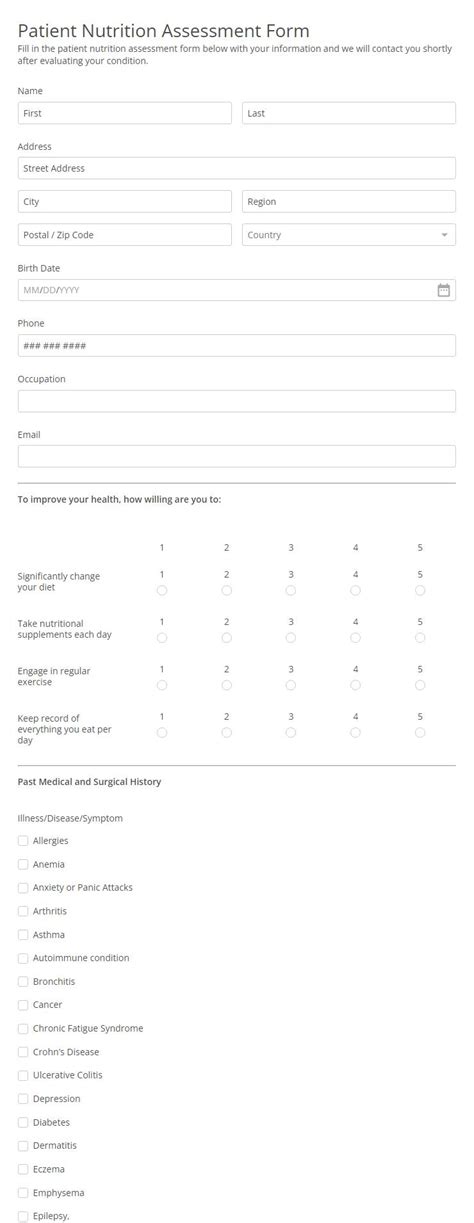Screen dimensions: 474x1223
Task: Enable the Anxiety or Panic Attacks checkbox
Action: click(23, 888)
